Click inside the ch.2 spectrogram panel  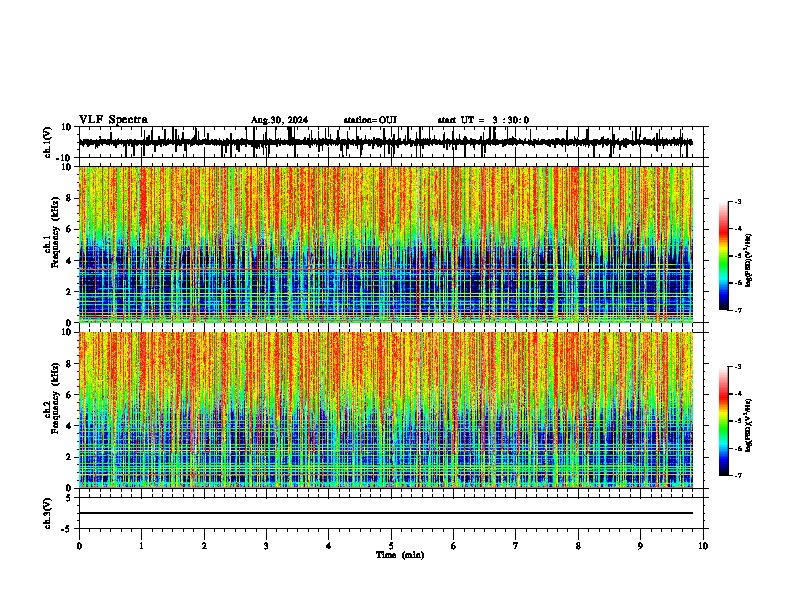tap(385, 410)
